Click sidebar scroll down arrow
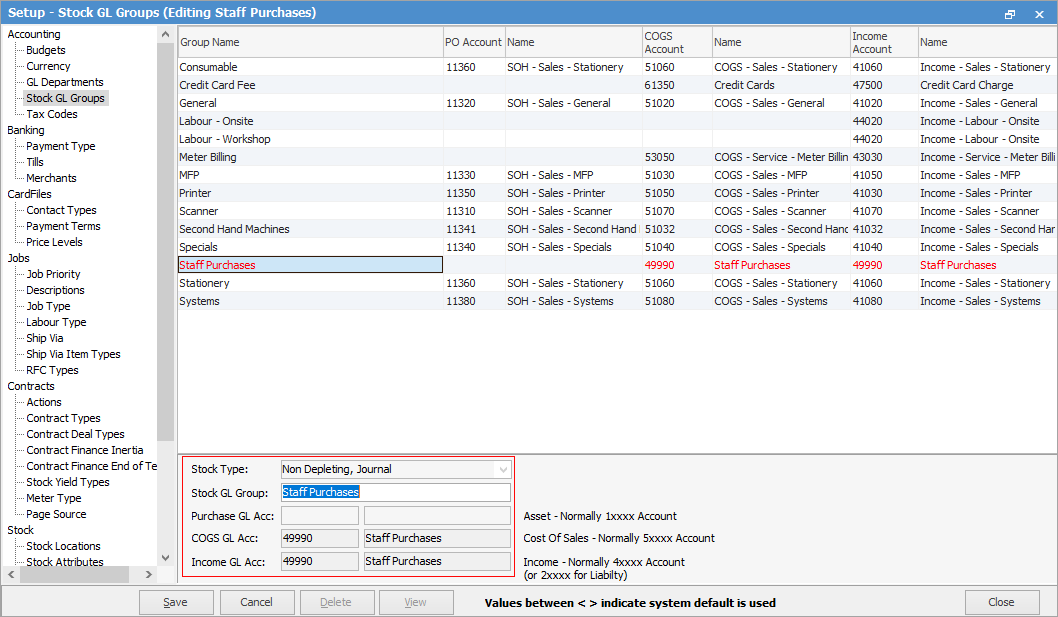 (x=165, y=558)
